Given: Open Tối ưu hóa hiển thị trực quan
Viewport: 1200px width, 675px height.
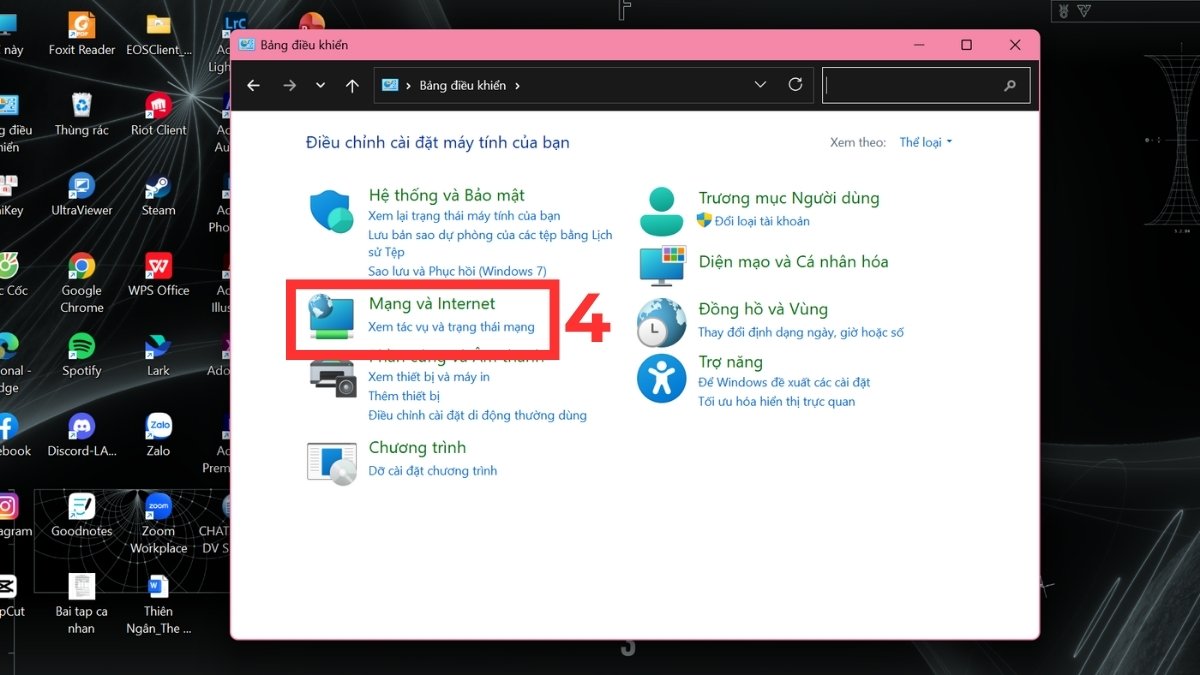Looking at the screenshot, I should point(776,401).
